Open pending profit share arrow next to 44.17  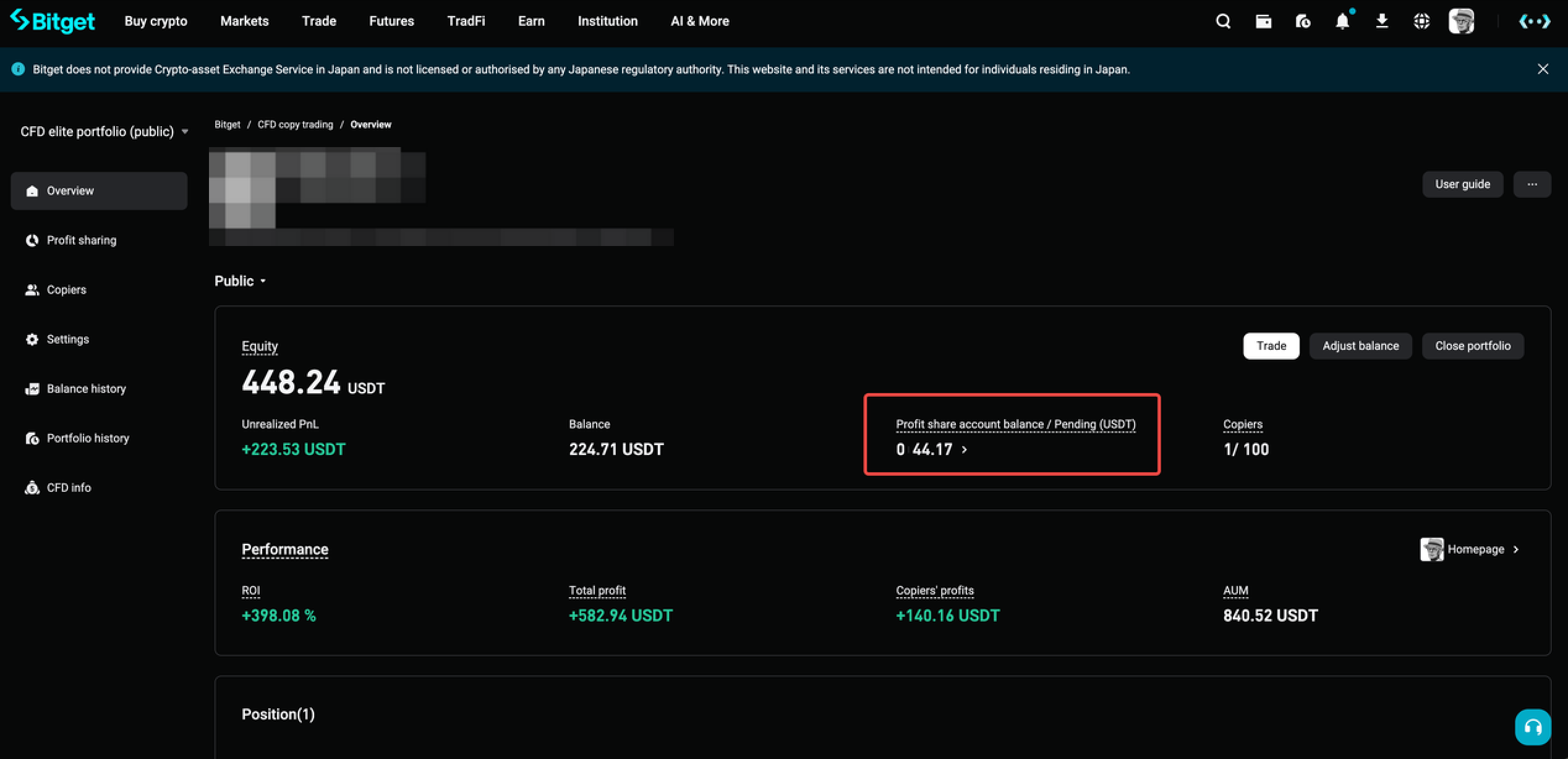click(964, 450)
